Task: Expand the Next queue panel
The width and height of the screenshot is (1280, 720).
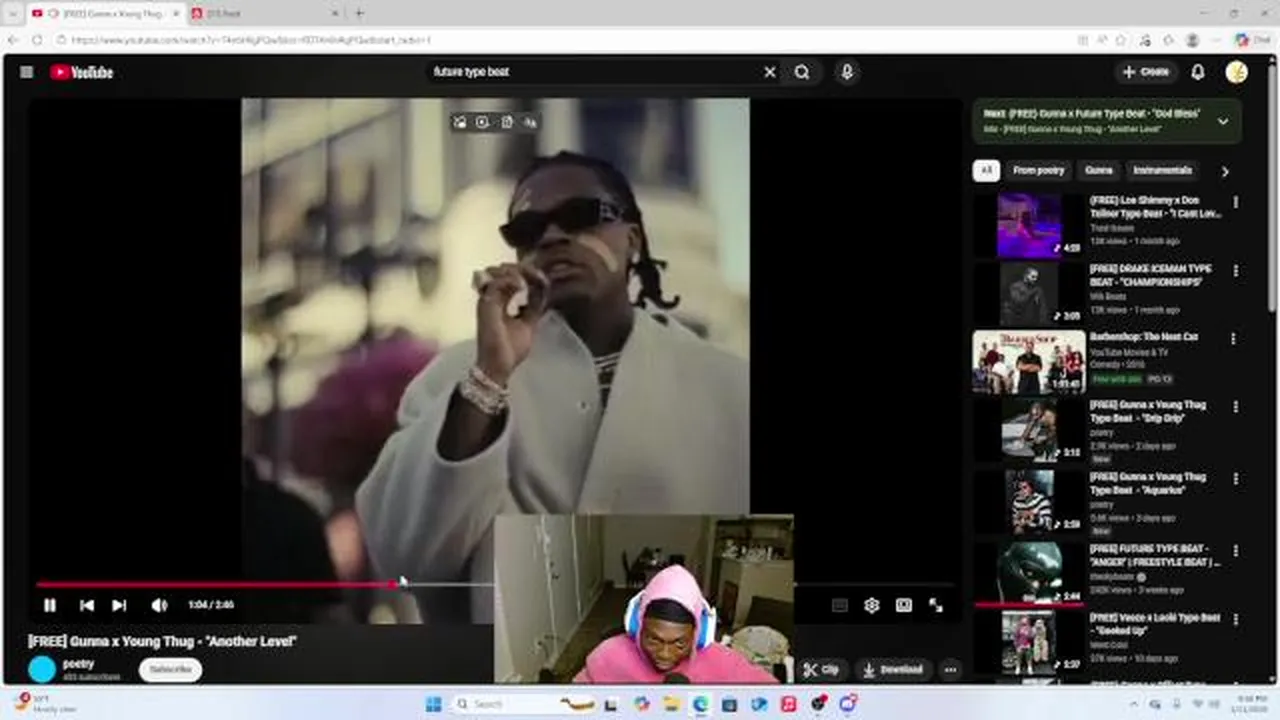Action: [1223, 121]
